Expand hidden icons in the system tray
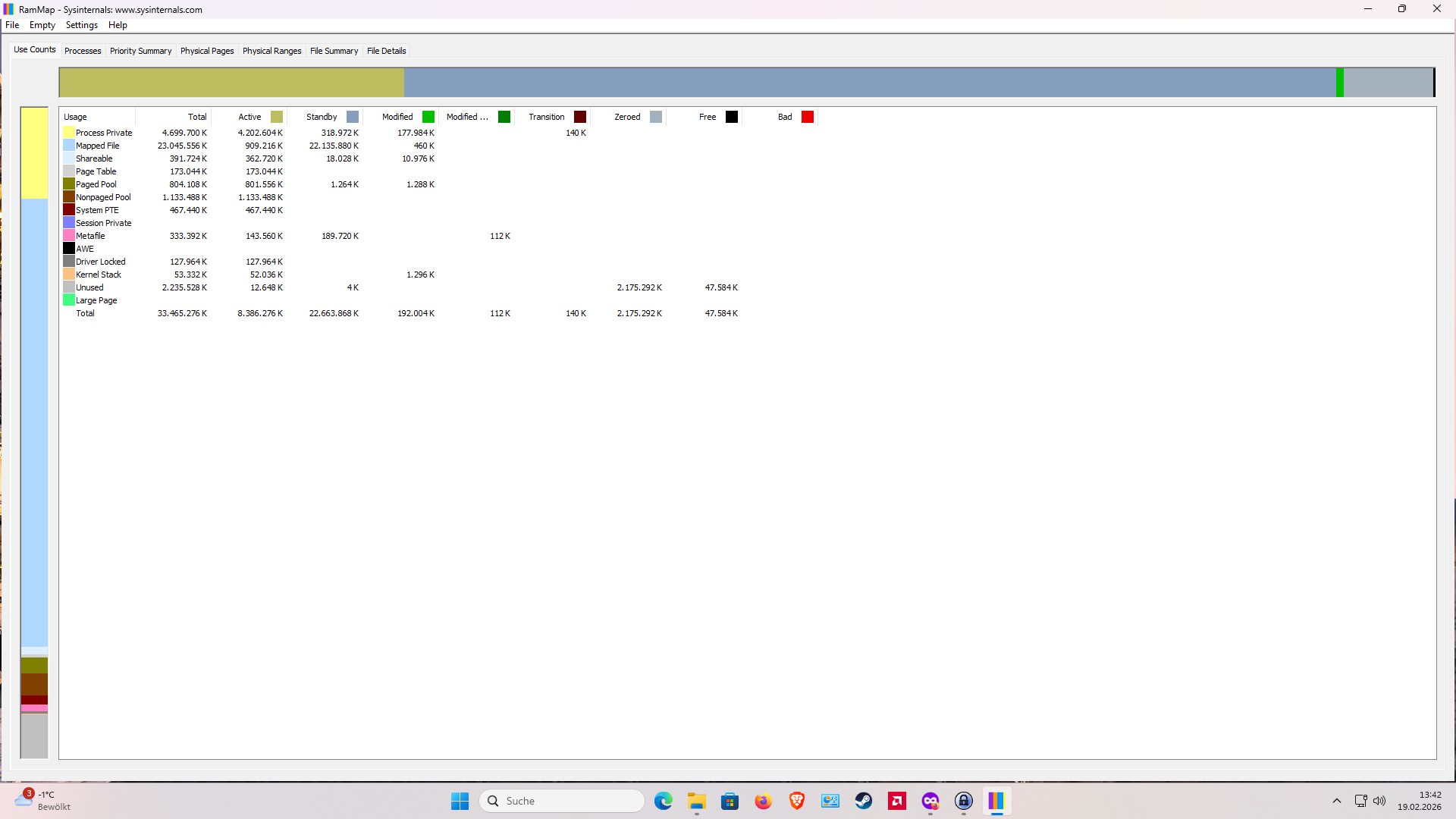The width and height of the screenshot is (1456, 819). click(1338, 801)
